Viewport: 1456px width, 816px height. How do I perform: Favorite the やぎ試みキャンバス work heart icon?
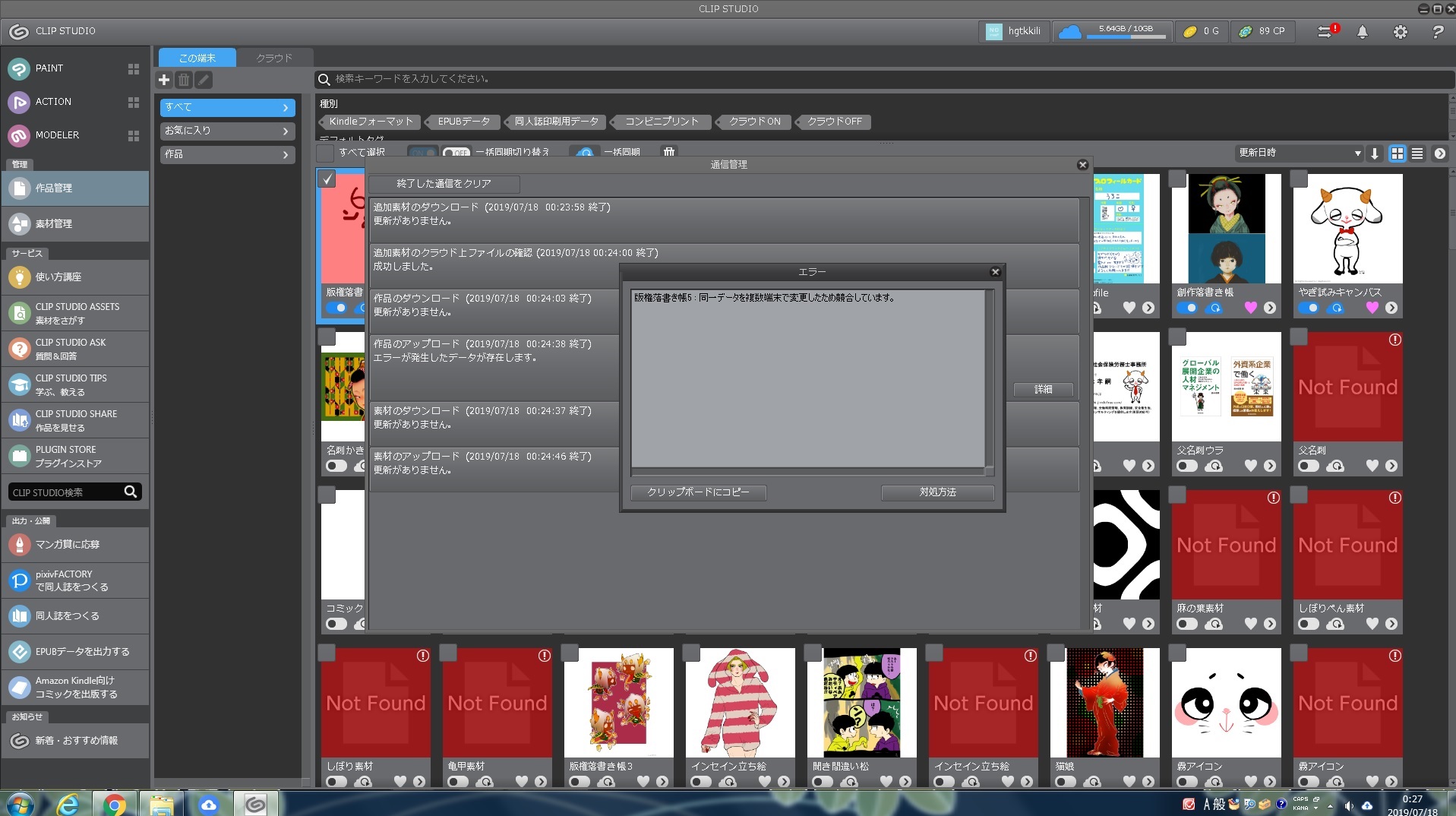(x=1372, y=308)
